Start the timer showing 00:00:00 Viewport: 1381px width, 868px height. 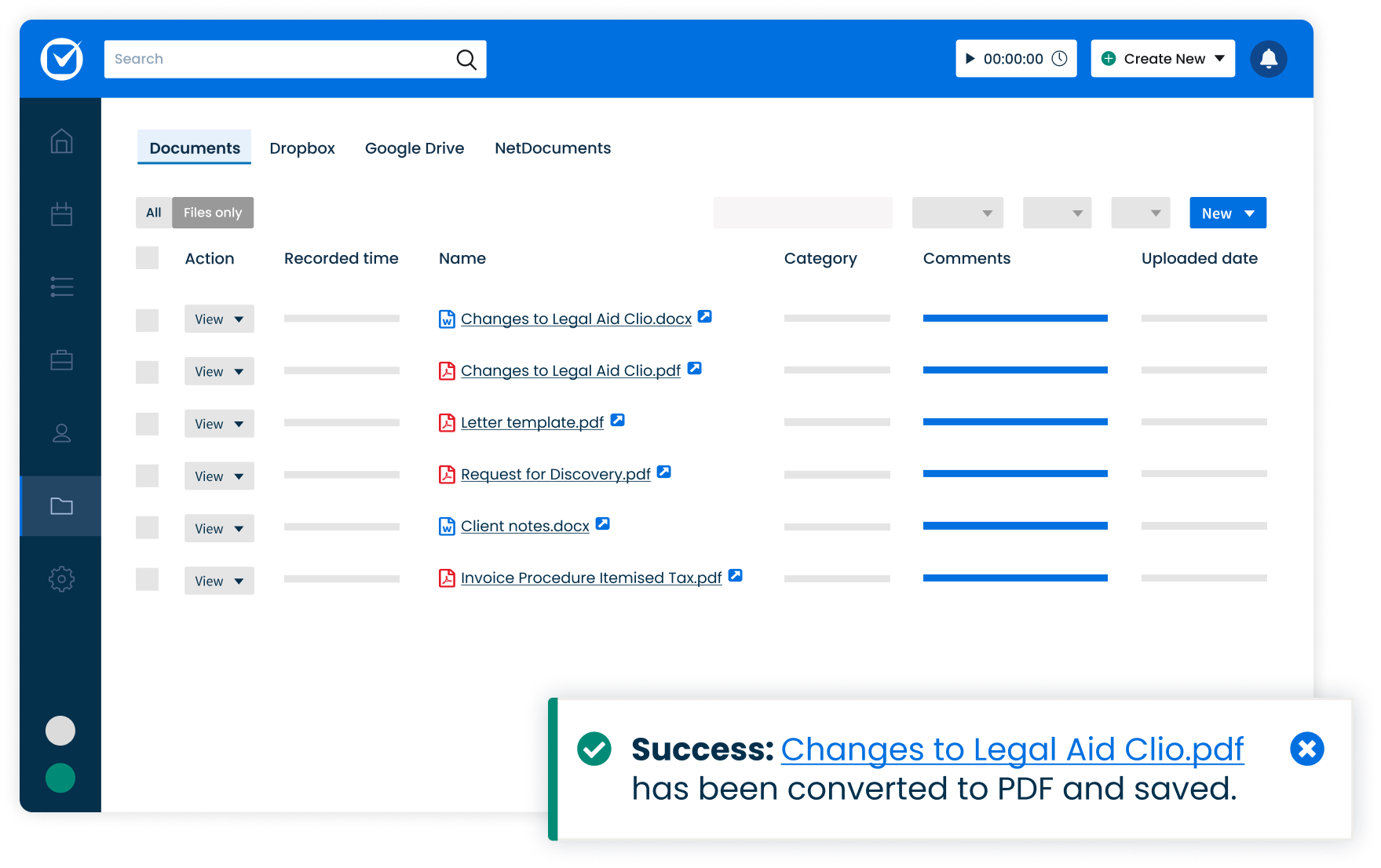click(x=970, y=58)
